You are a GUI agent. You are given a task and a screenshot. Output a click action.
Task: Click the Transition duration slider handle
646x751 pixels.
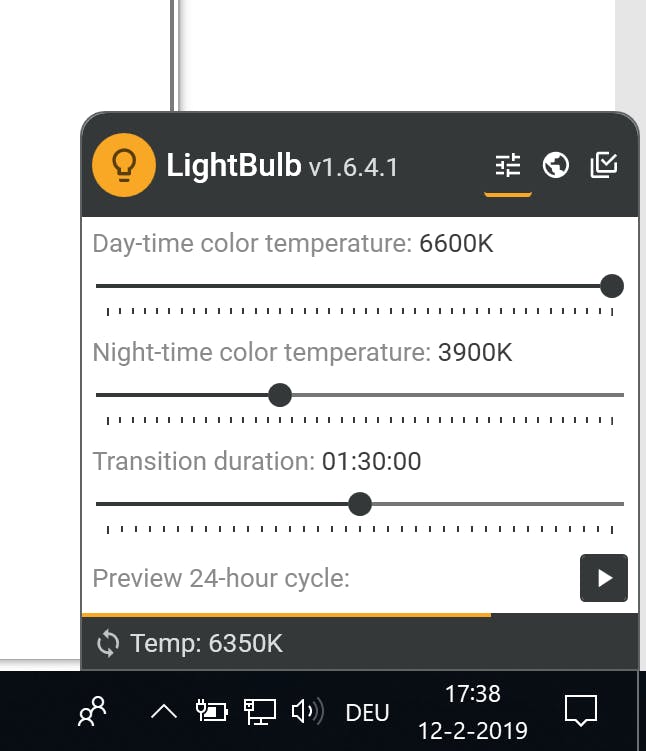(x=360, y=504)
